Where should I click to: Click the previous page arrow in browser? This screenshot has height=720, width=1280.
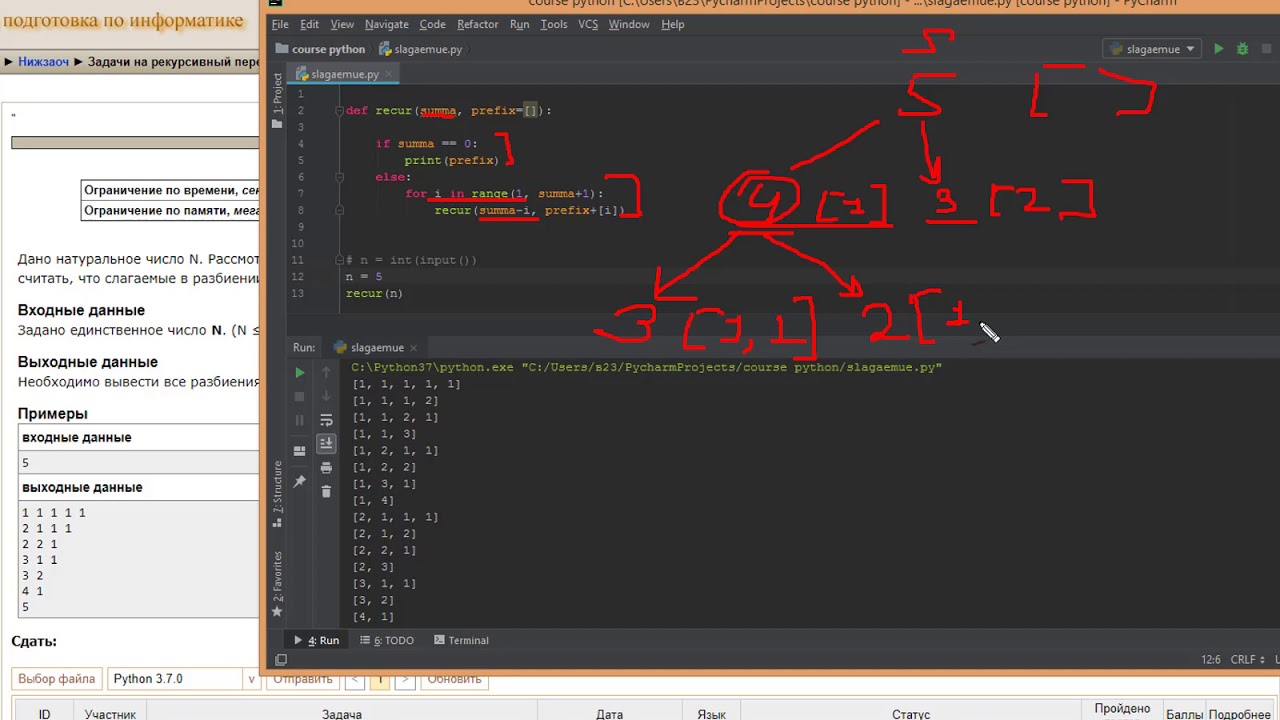click(x=355, y=679)
